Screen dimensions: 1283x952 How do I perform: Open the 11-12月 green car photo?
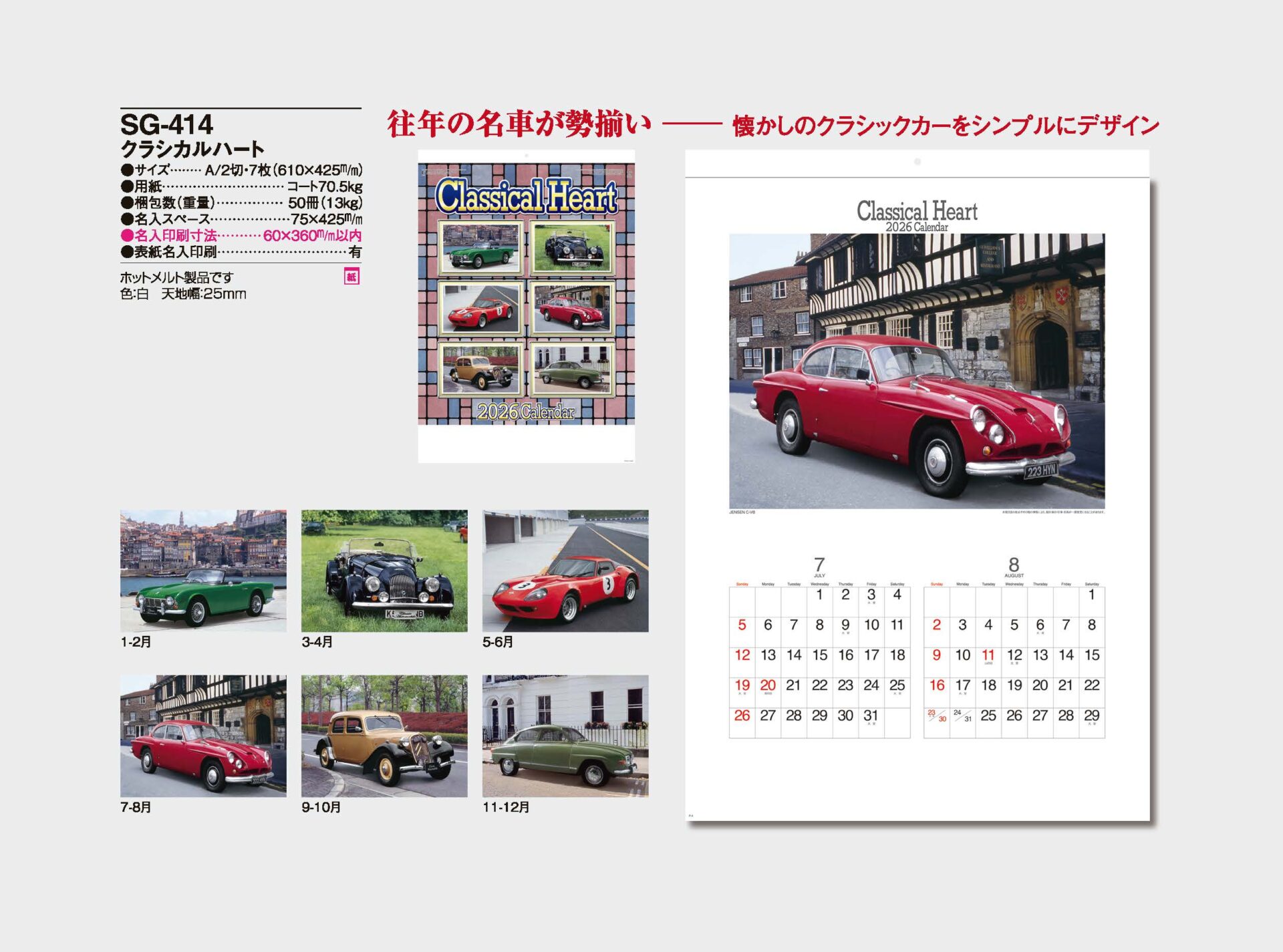click(x=565, y=736)
